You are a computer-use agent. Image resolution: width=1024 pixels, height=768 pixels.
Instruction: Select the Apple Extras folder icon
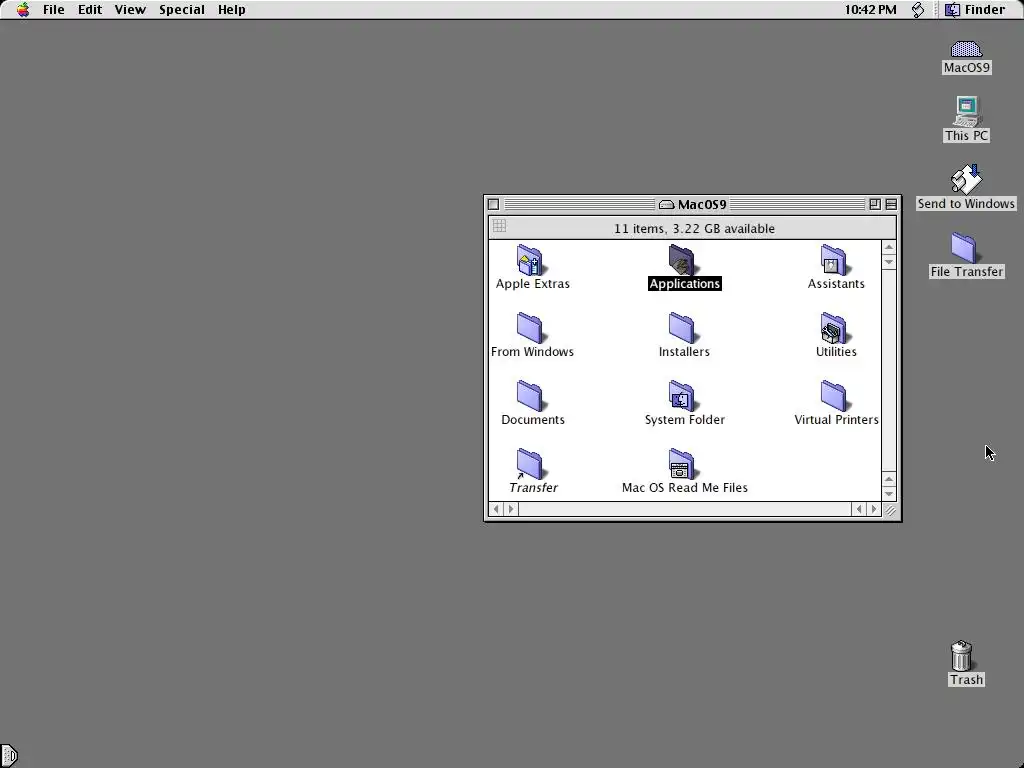pos(530,260)
